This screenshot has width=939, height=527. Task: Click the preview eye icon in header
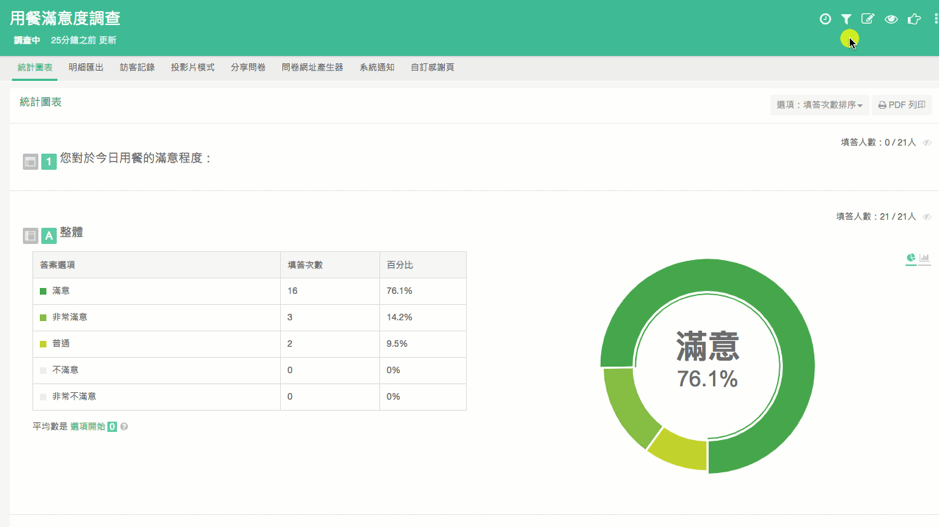coord(891,19)
